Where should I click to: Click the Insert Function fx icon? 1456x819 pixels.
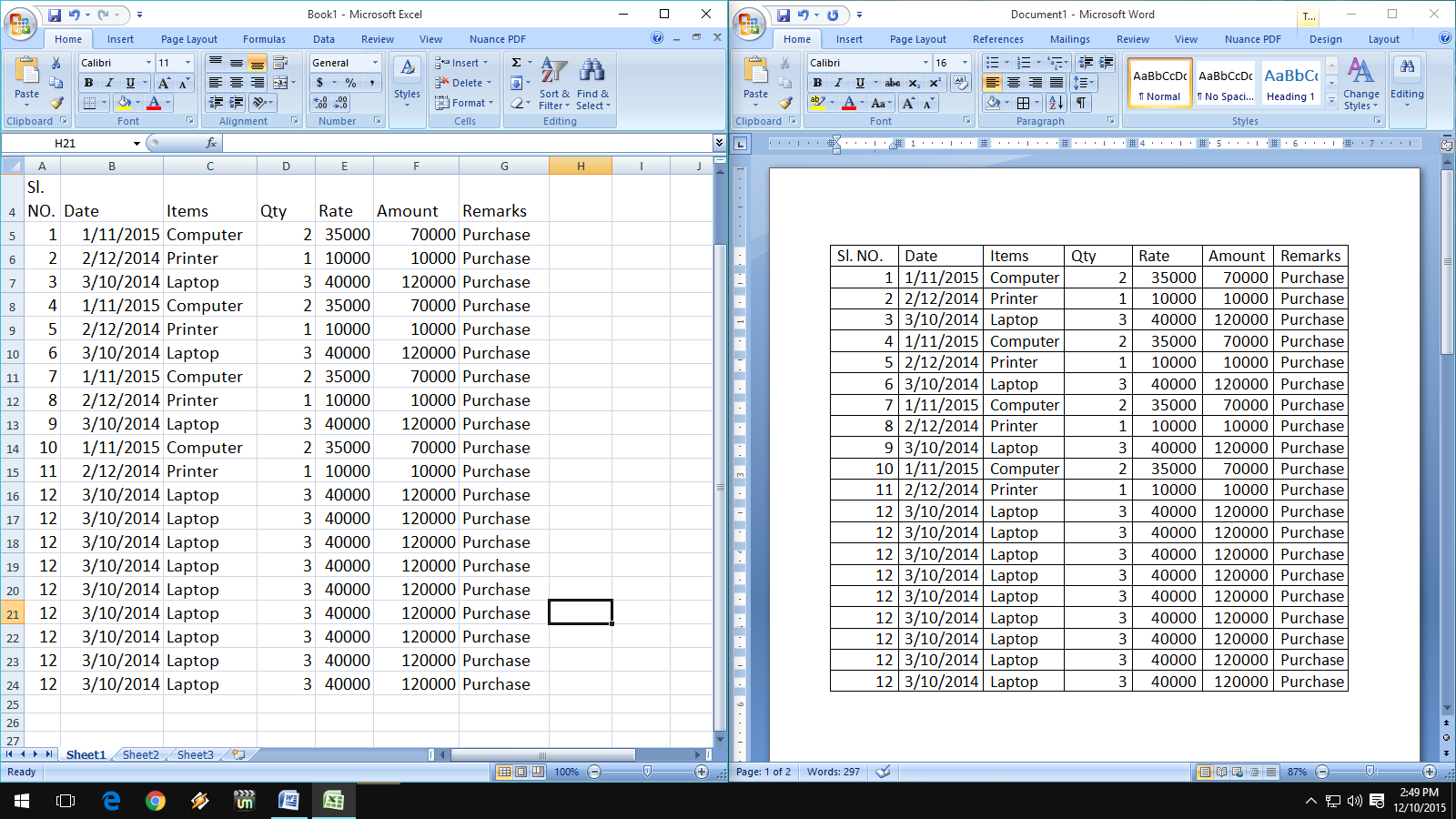(212, 143)
